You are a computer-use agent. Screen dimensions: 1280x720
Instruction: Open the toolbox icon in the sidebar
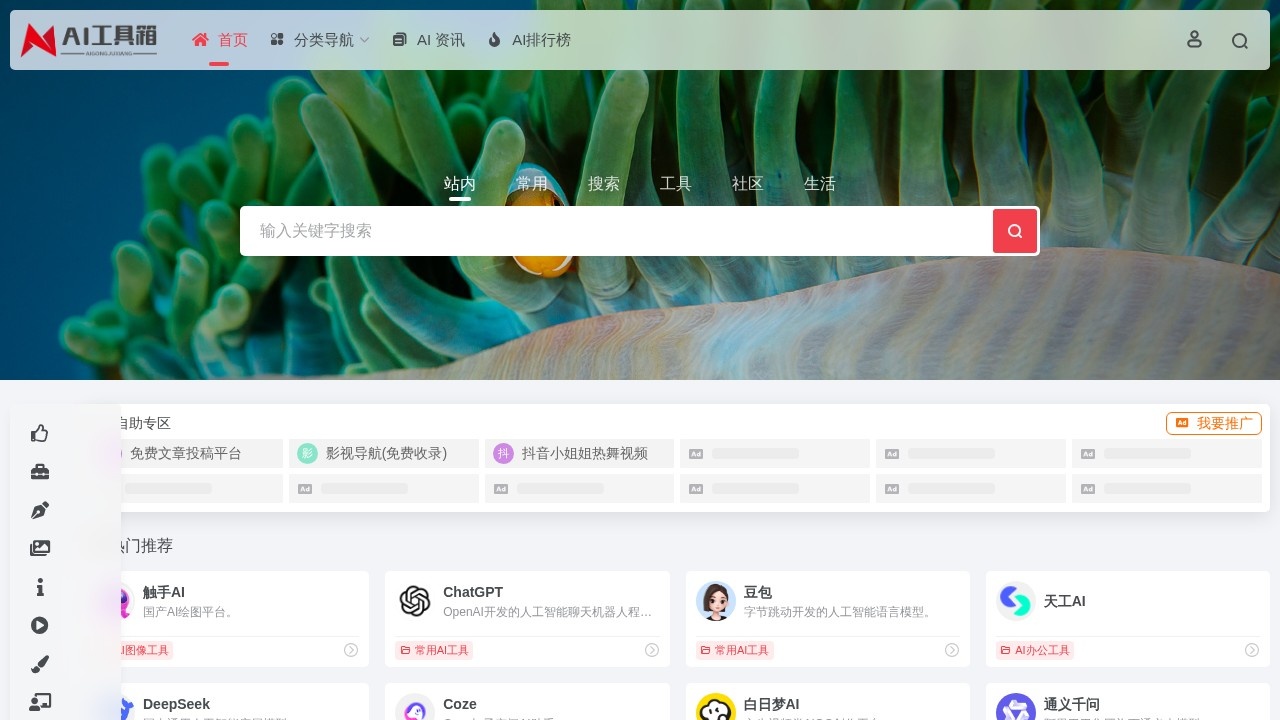coord(40,471)
